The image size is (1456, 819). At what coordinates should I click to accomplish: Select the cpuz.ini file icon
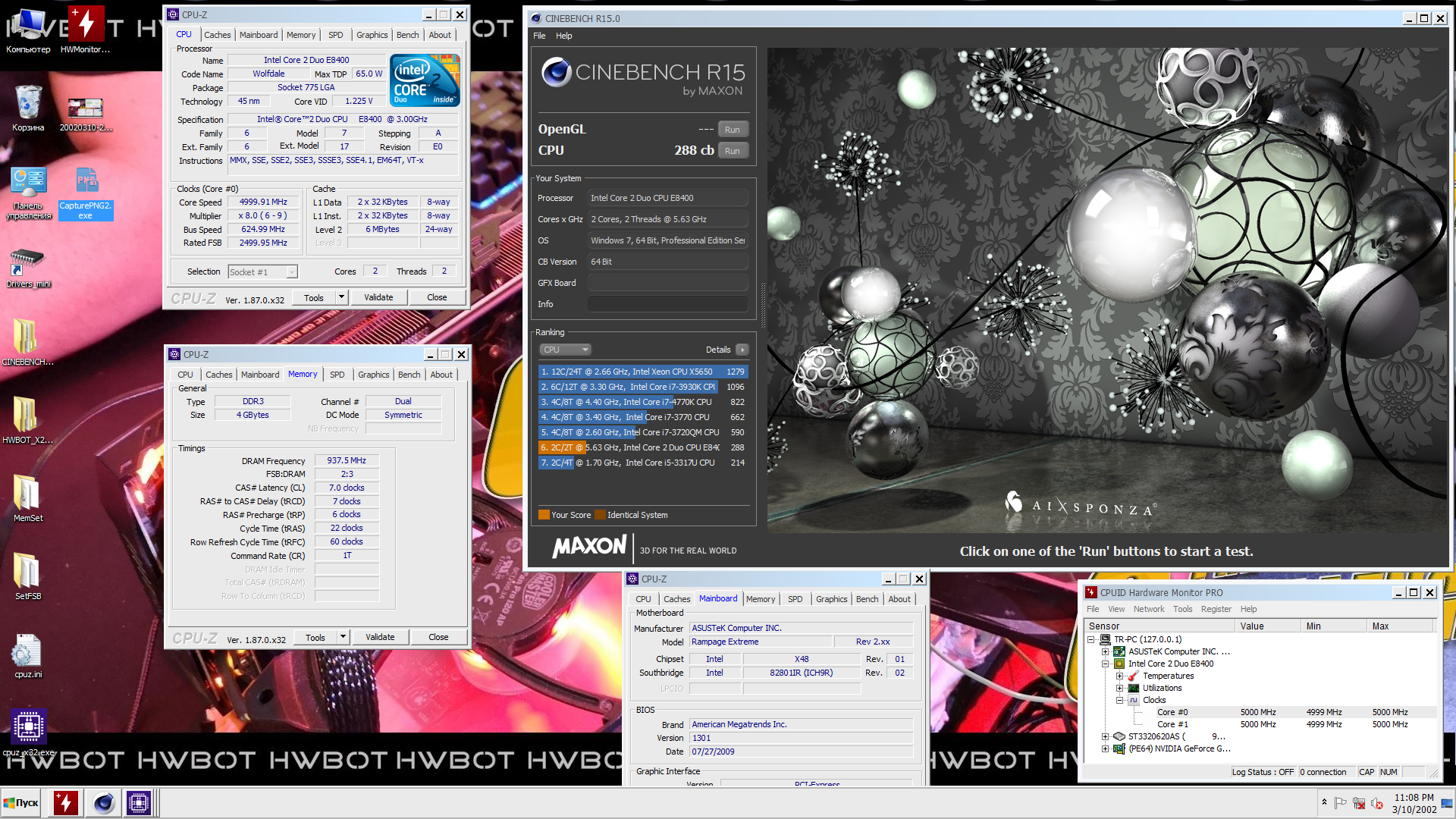28,654
